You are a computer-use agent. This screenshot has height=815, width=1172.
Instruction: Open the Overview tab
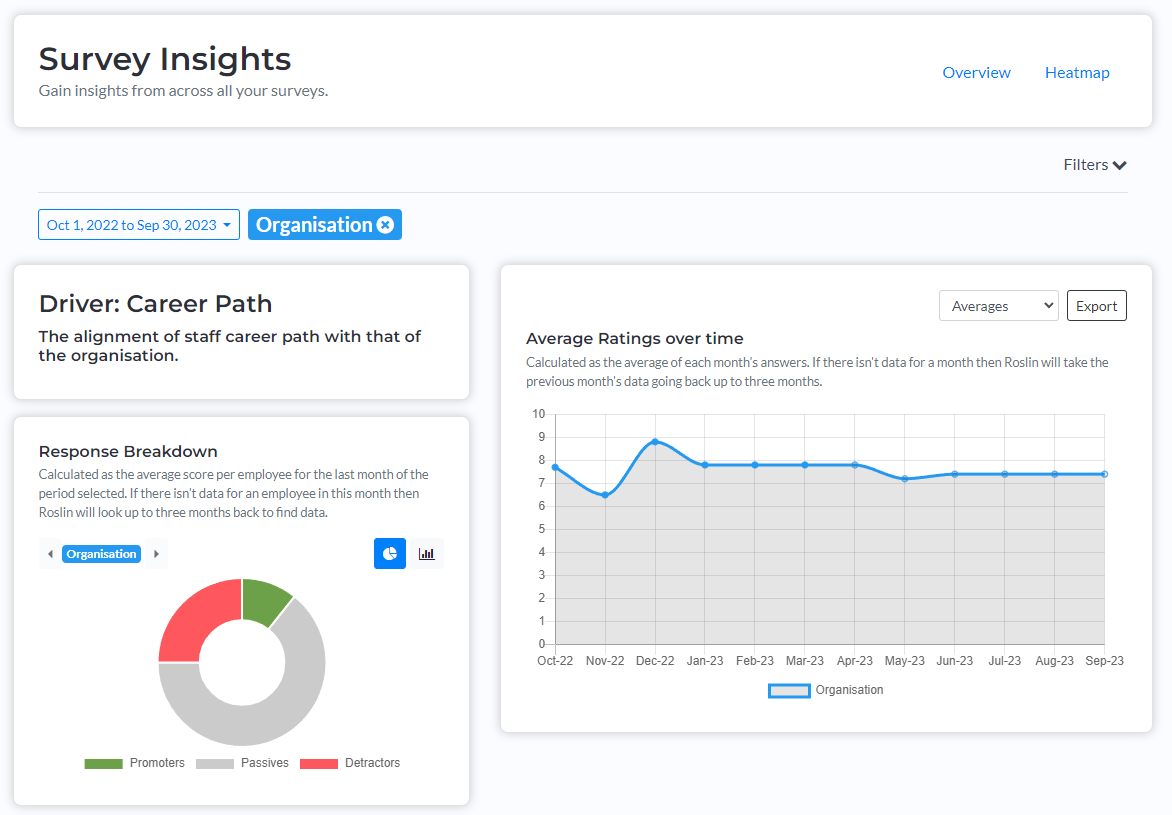tap(976, 73)
